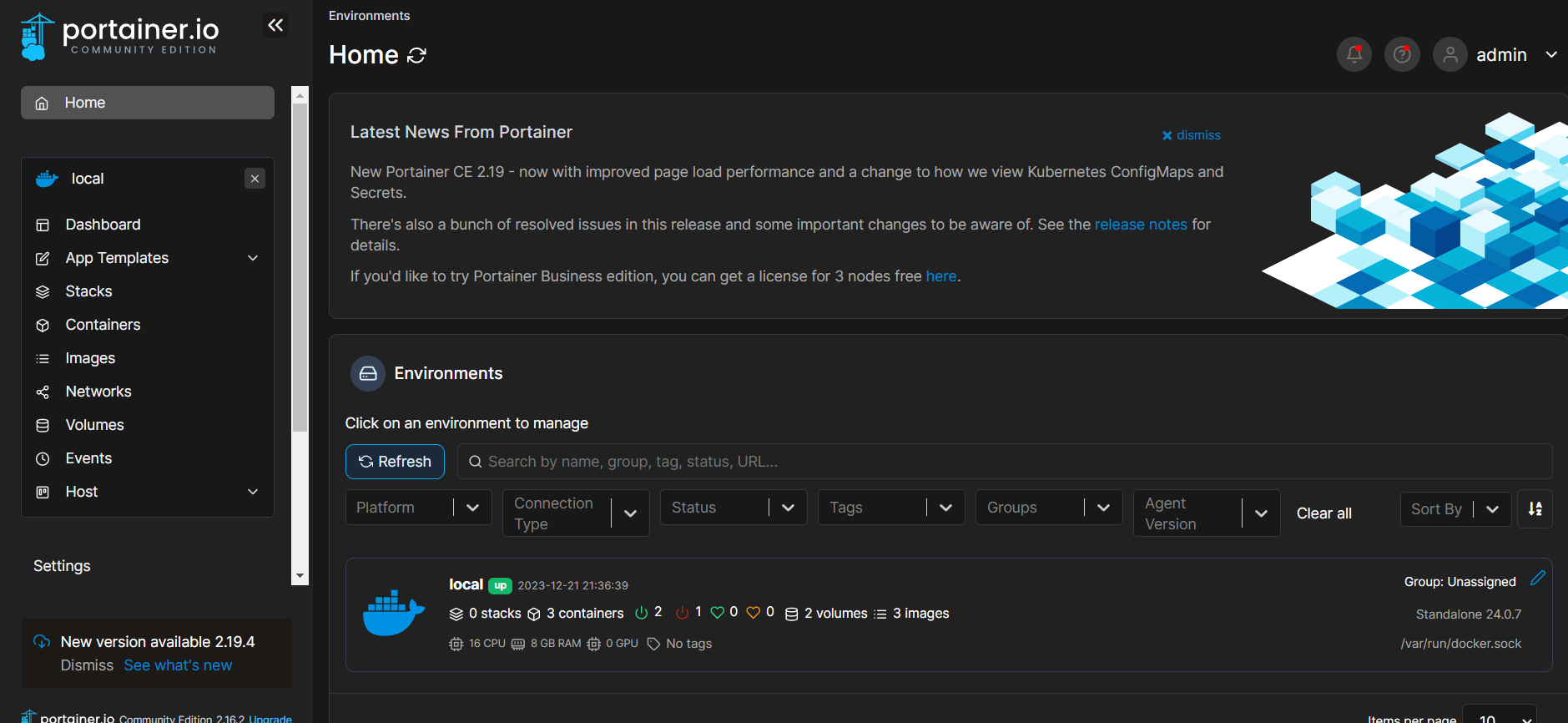Image resolution: width=1568 pixels, height=723 pixels.
Task: Click the environment search field
Action: tap(1001, 462)
